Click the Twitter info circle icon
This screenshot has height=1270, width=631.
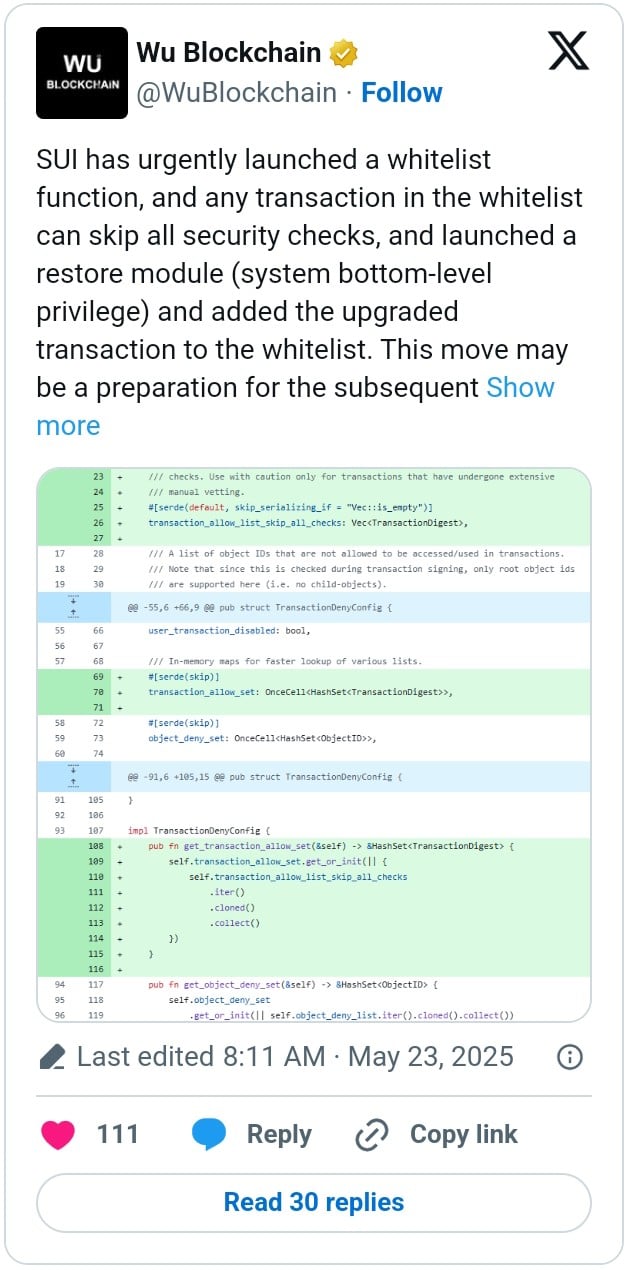tap(570, 1057)
